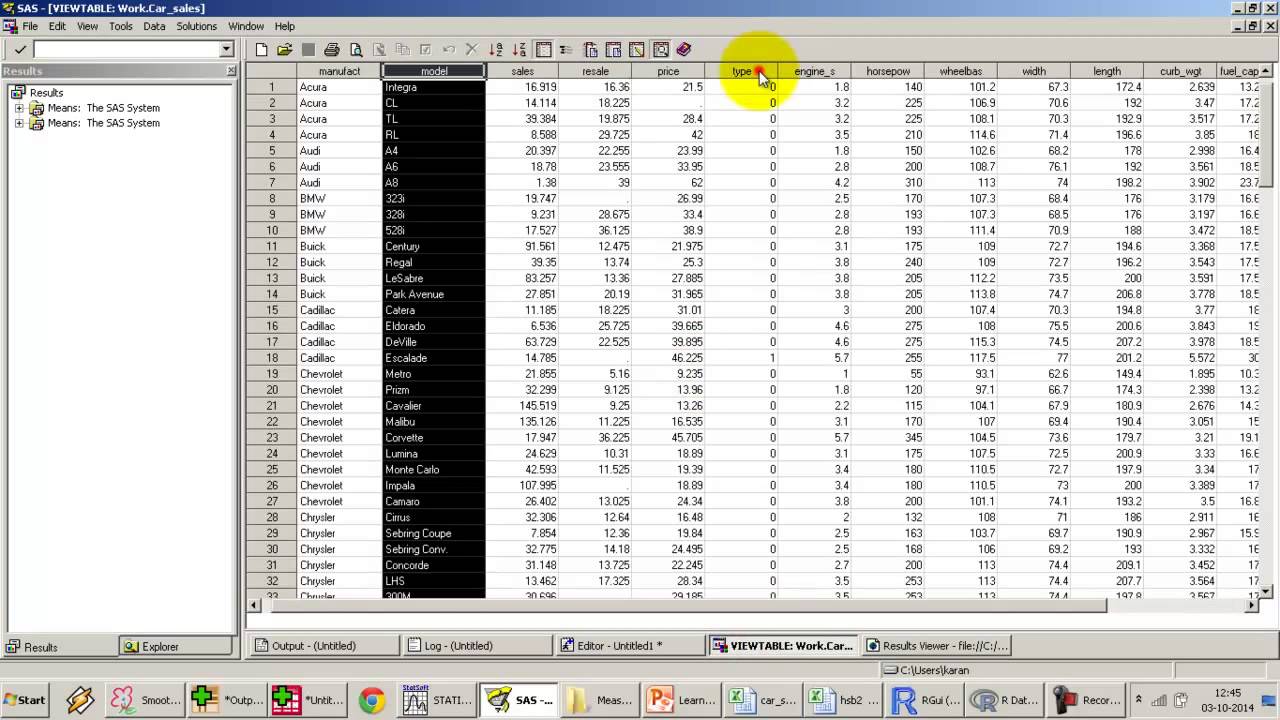Image resolution: width=1280 pixels, height=720 pixels.
Task: Click the horizontal scrollbar left arrow
Action: (253, 605)
